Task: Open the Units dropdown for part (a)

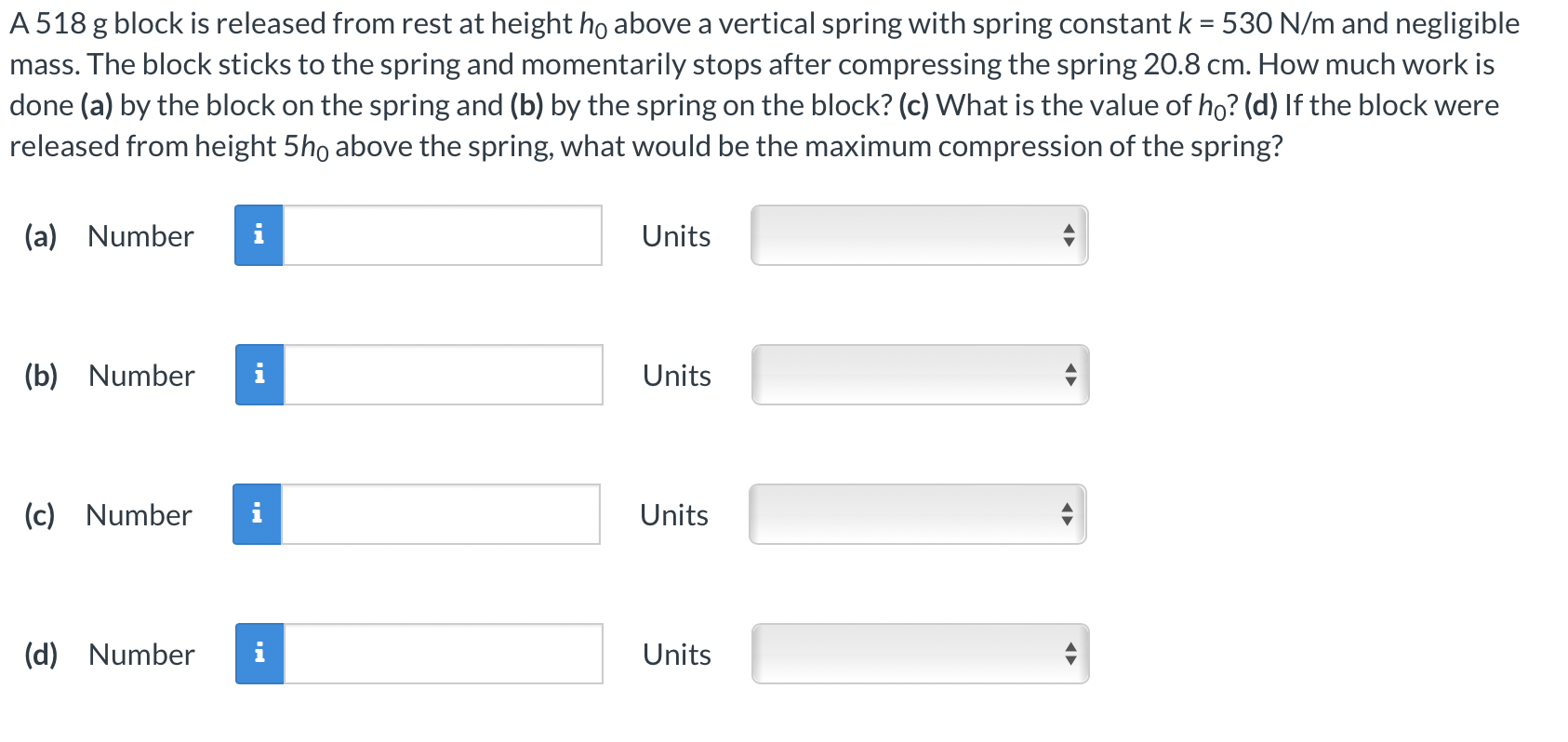Action: (919, 235)
